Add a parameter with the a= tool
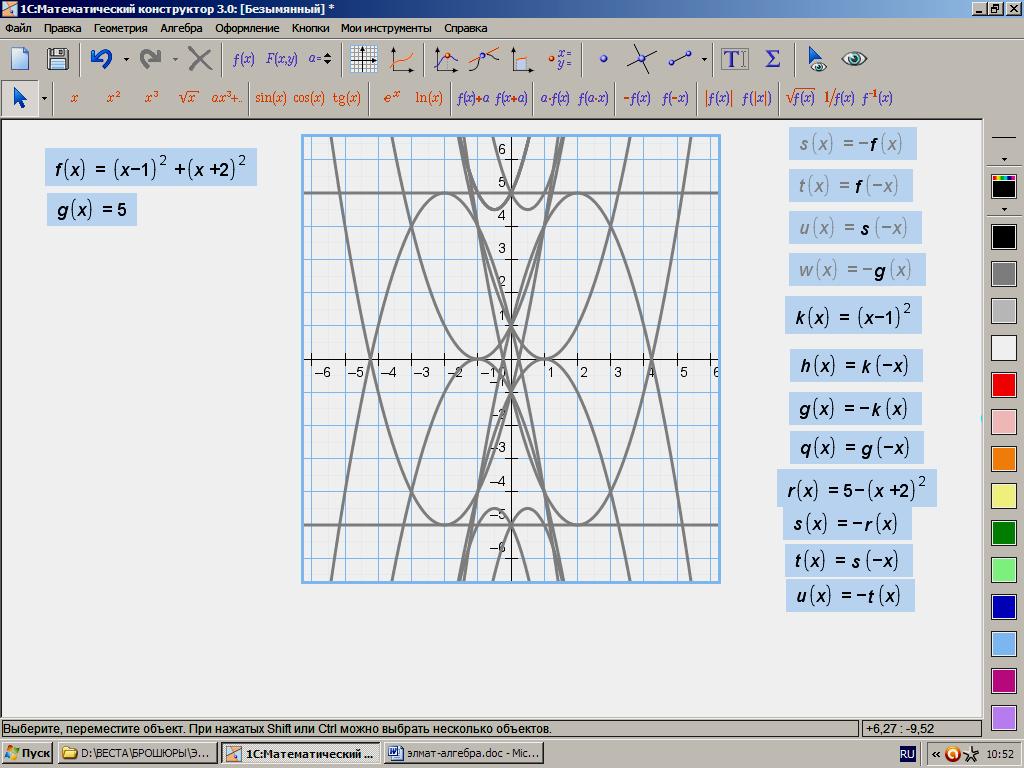The image size is (1024, 768). (320, 59)
